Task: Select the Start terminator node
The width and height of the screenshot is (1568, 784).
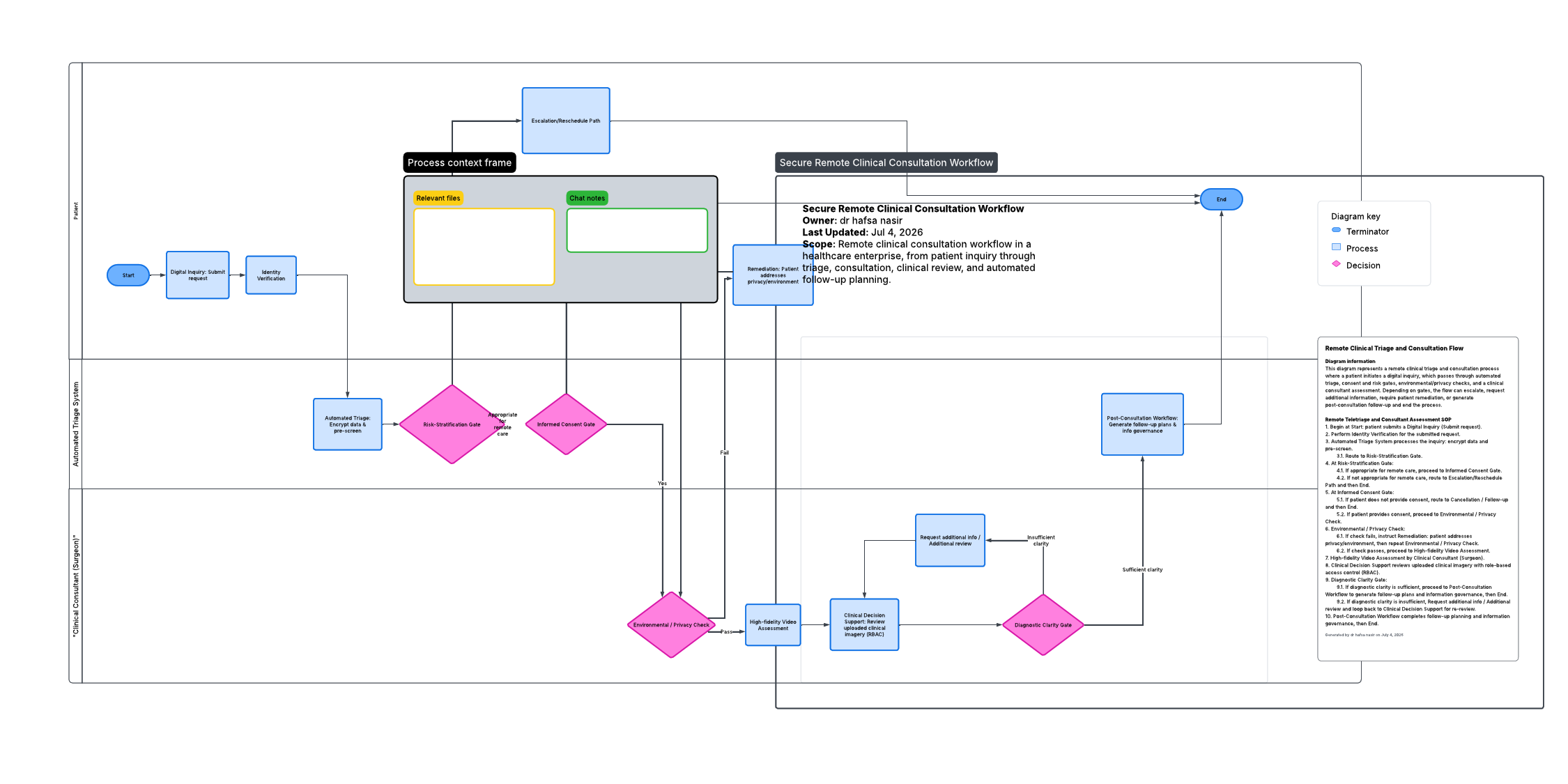Action: 128,275
